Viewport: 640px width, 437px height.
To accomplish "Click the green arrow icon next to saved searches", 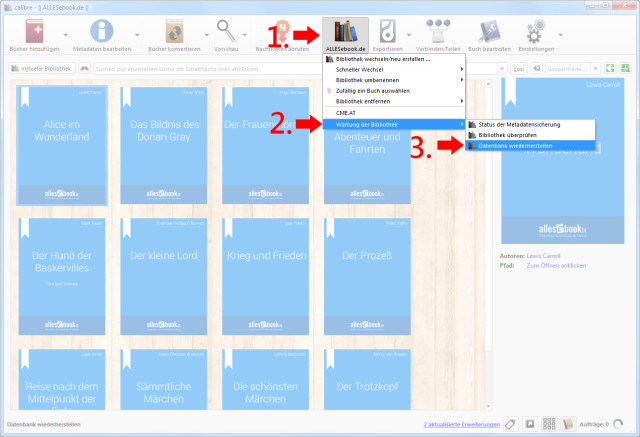I will point(610,69).
